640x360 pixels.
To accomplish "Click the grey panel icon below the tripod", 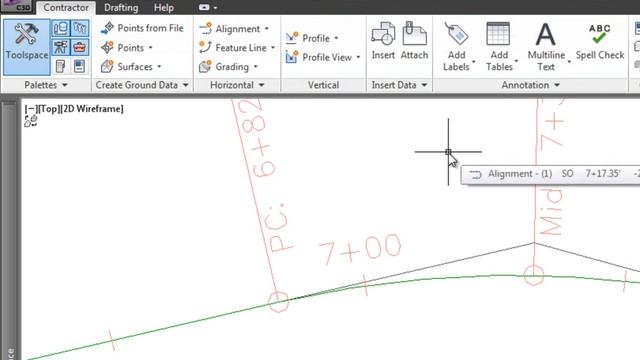I will point(61,66).
